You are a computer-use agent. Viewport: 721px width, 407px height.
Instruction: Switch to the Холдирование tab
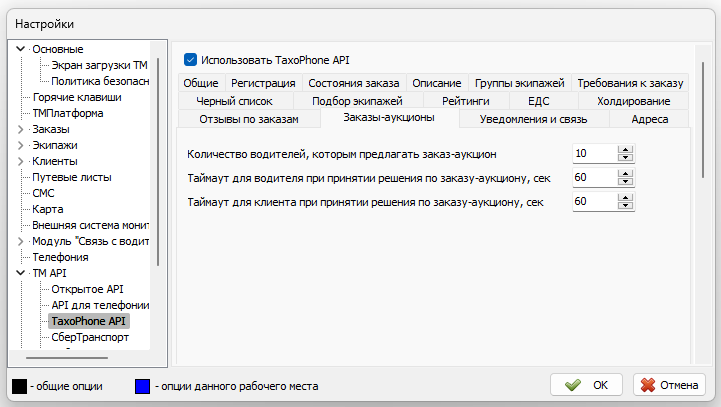click(x=634, y=101)
